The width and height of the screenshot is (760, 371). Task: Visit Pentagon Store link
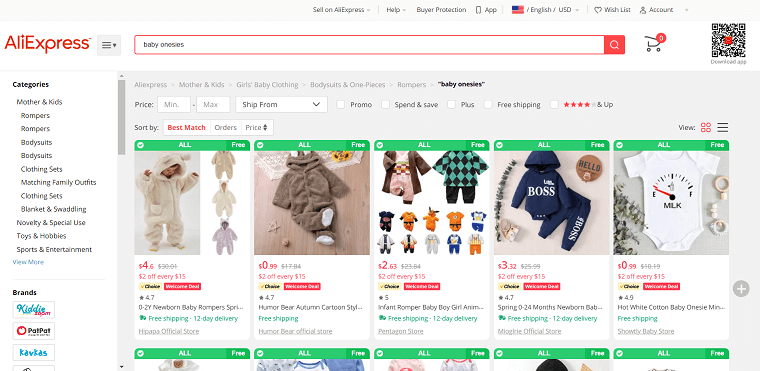coord(400,331)
